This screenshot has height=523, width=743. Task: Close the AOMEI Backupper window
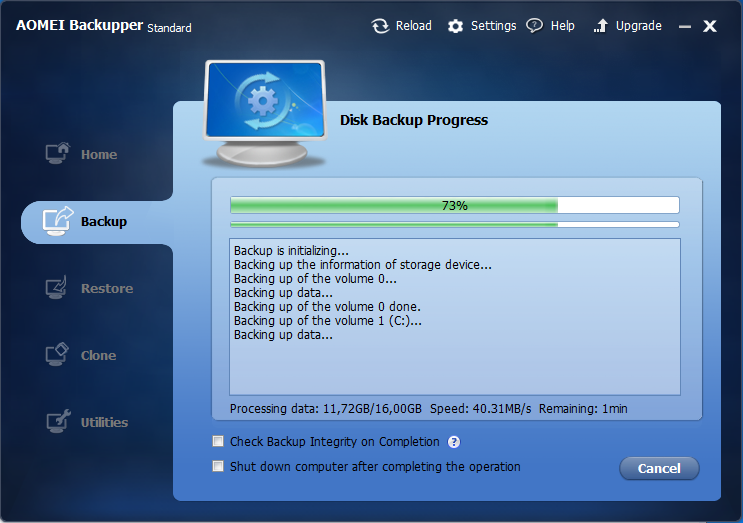tap(710, 26)
